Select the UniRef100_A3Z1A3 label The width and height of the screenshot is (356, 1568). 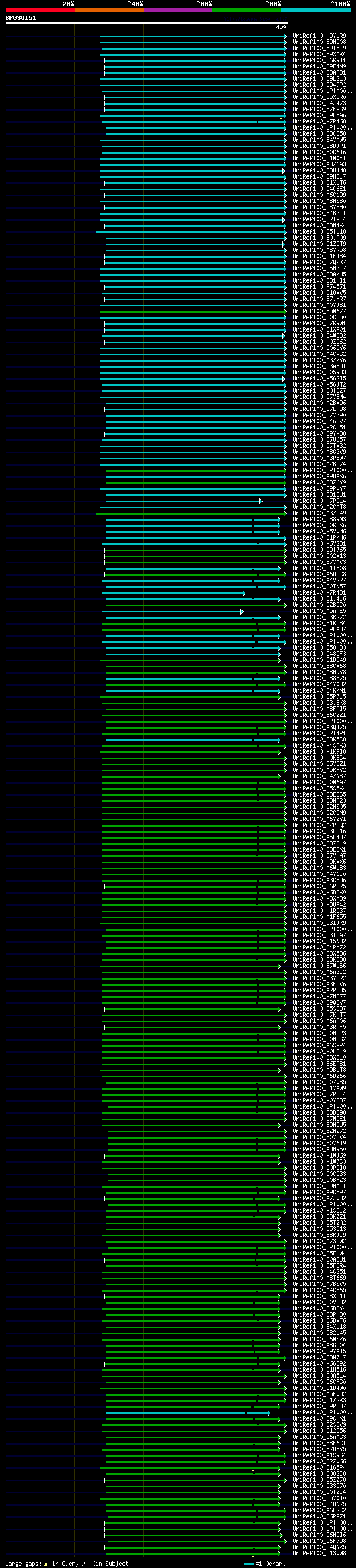pyautogui.click(x=319, y=164)
